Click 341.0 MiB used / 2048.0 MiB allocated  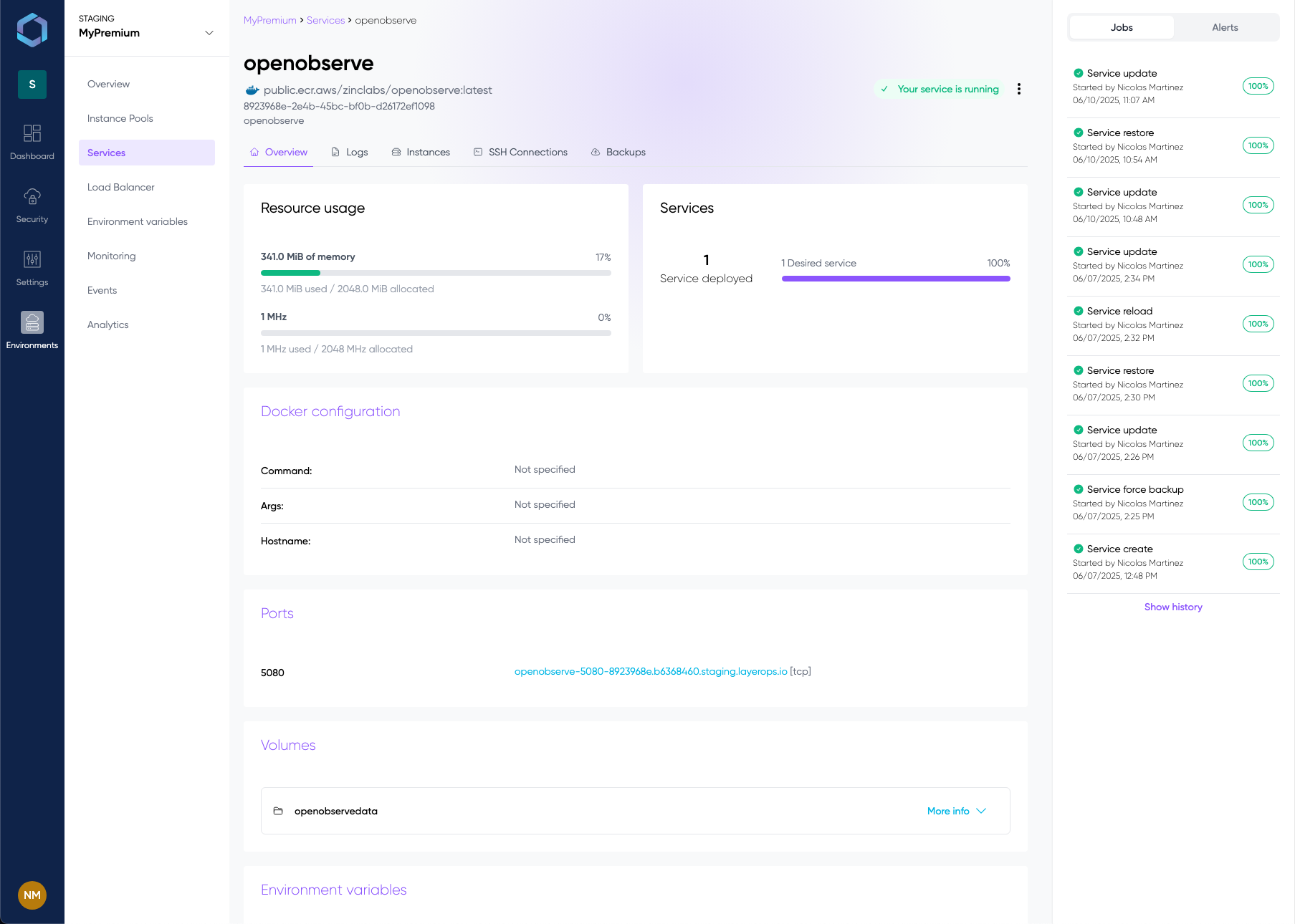point(348,289)
